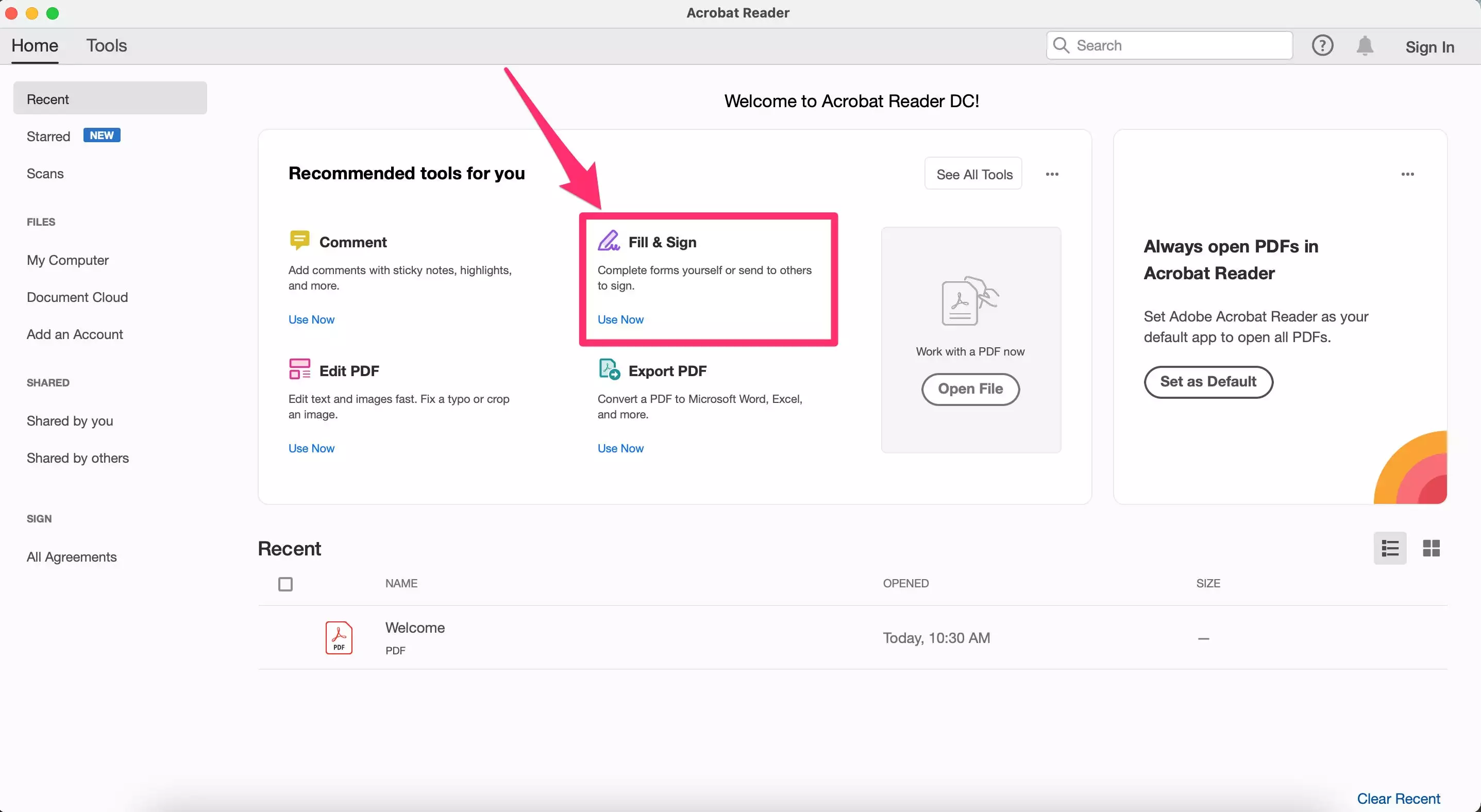Click the Export PDF icon
The height and width of the screenshot is (812, 1481).
click(610, 369)
